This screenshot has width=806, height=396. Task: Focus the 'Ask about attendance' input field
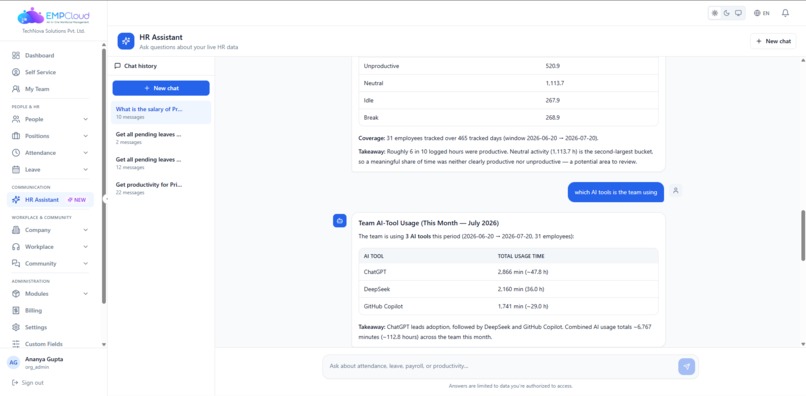click(x=501, y=367)
